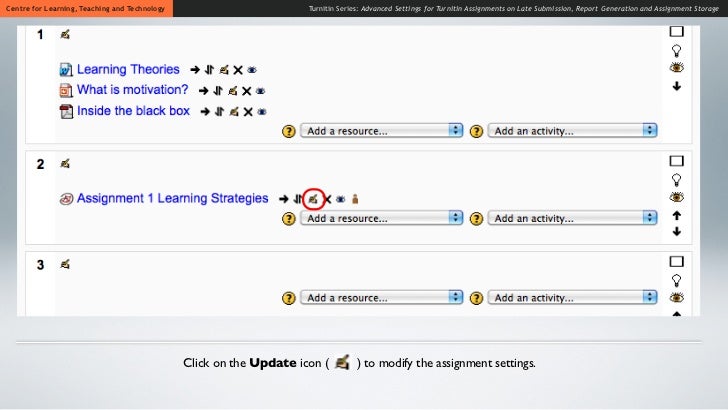Open help for Add a resource, section 2
This screenshot has width=728, height=410.
tap(289, 219)
